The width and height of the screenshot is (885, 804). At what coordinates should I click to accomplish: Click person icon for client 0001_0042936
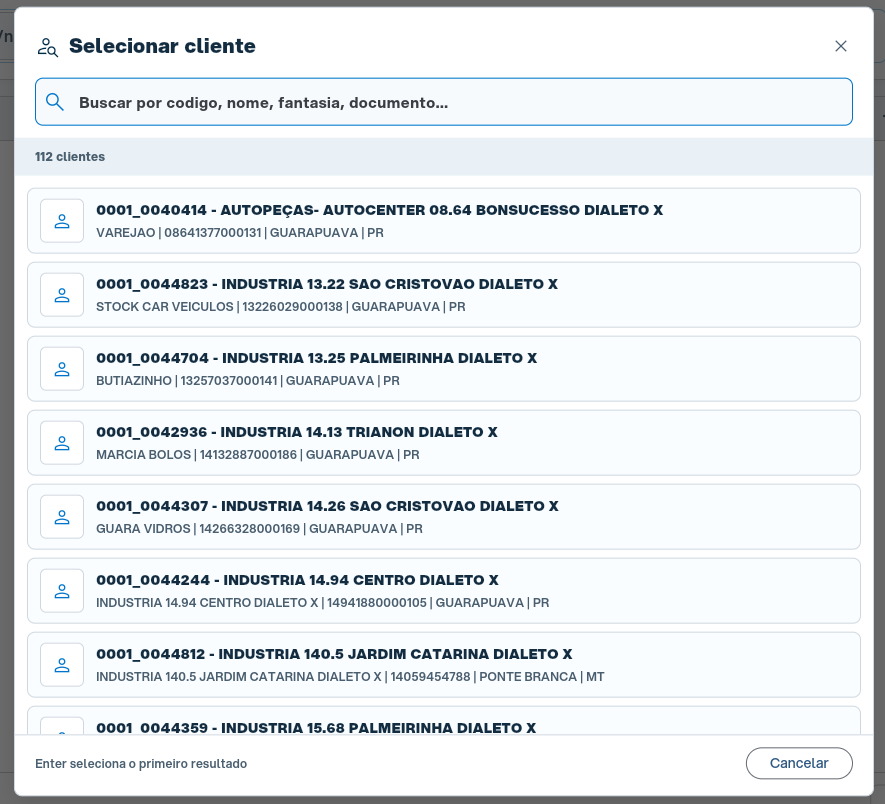coord(62,443)
